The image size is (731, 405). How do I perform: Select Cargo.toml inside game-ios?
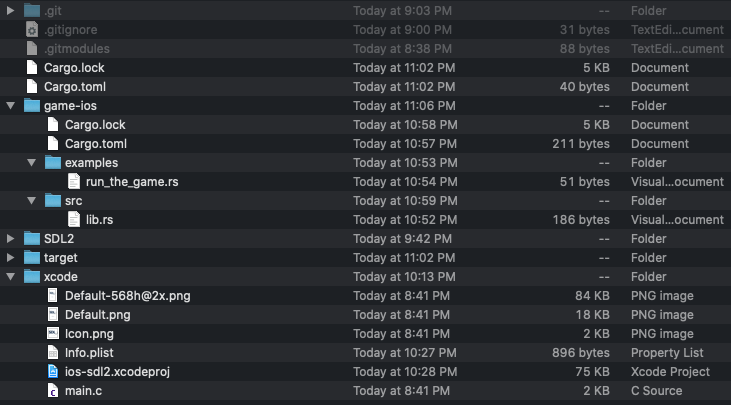click(x=95, y=144)
